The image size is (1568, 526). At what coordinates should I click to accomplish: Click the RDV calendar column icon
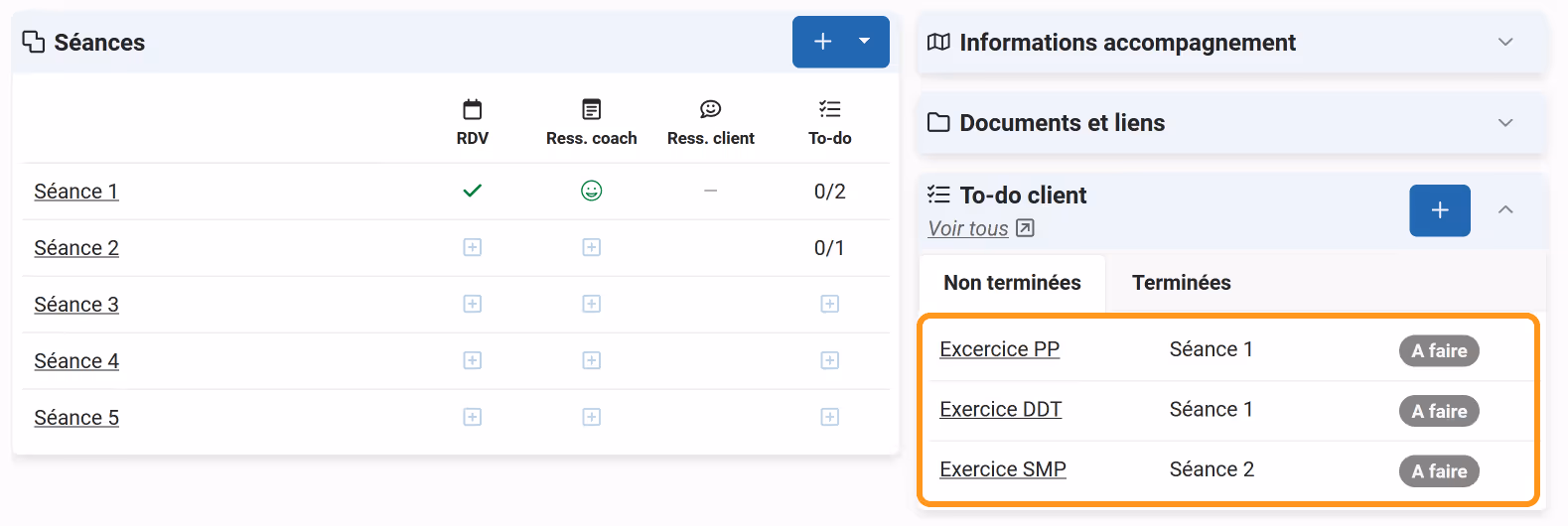[473, 109]
